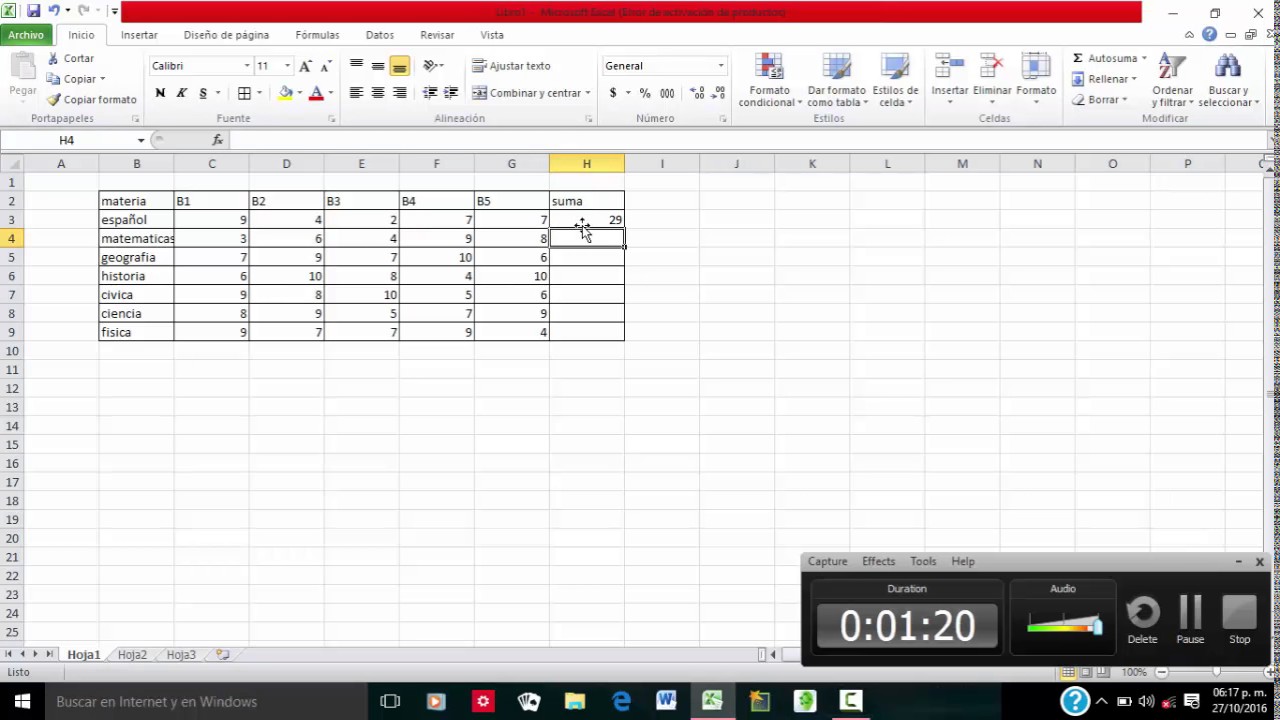Screen dimensions: 1280x720
Task: Open Buscar y seleccionar menu
Action: coord(1227,80)
